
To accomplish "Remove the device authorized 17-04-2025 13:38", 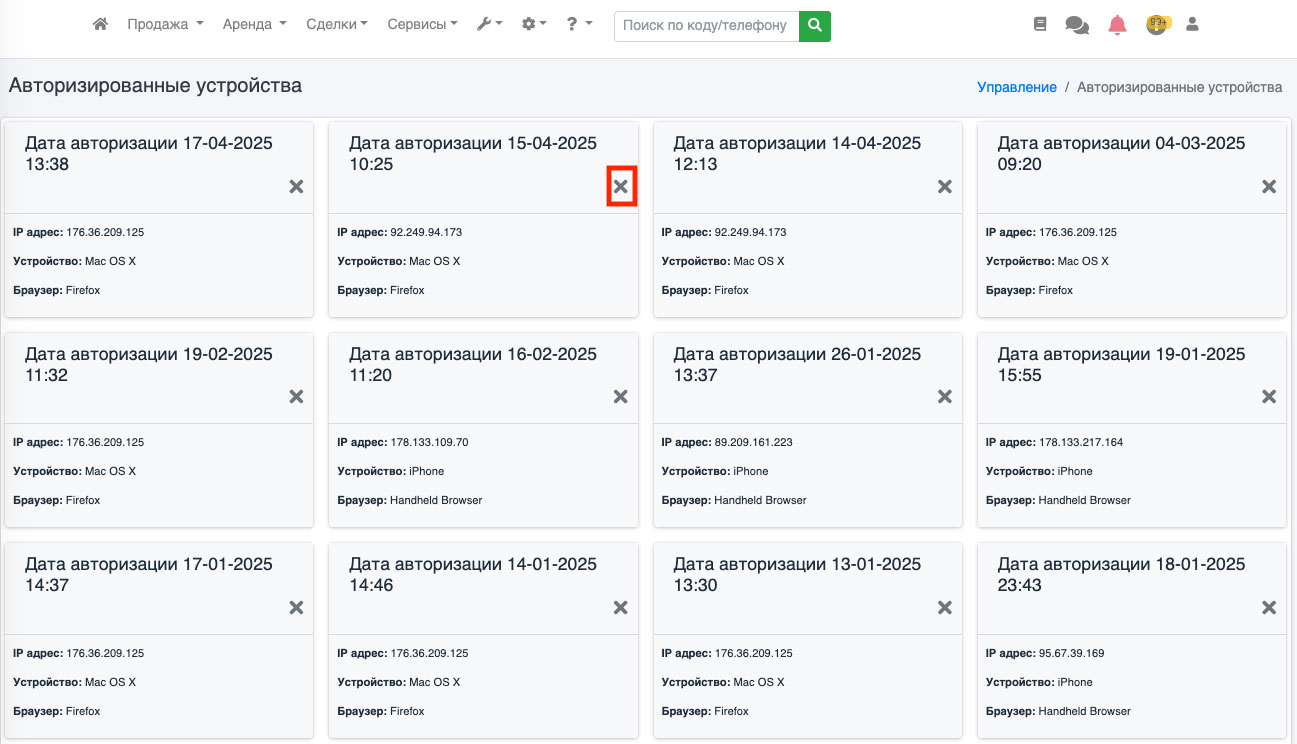I will pos(296,187).
